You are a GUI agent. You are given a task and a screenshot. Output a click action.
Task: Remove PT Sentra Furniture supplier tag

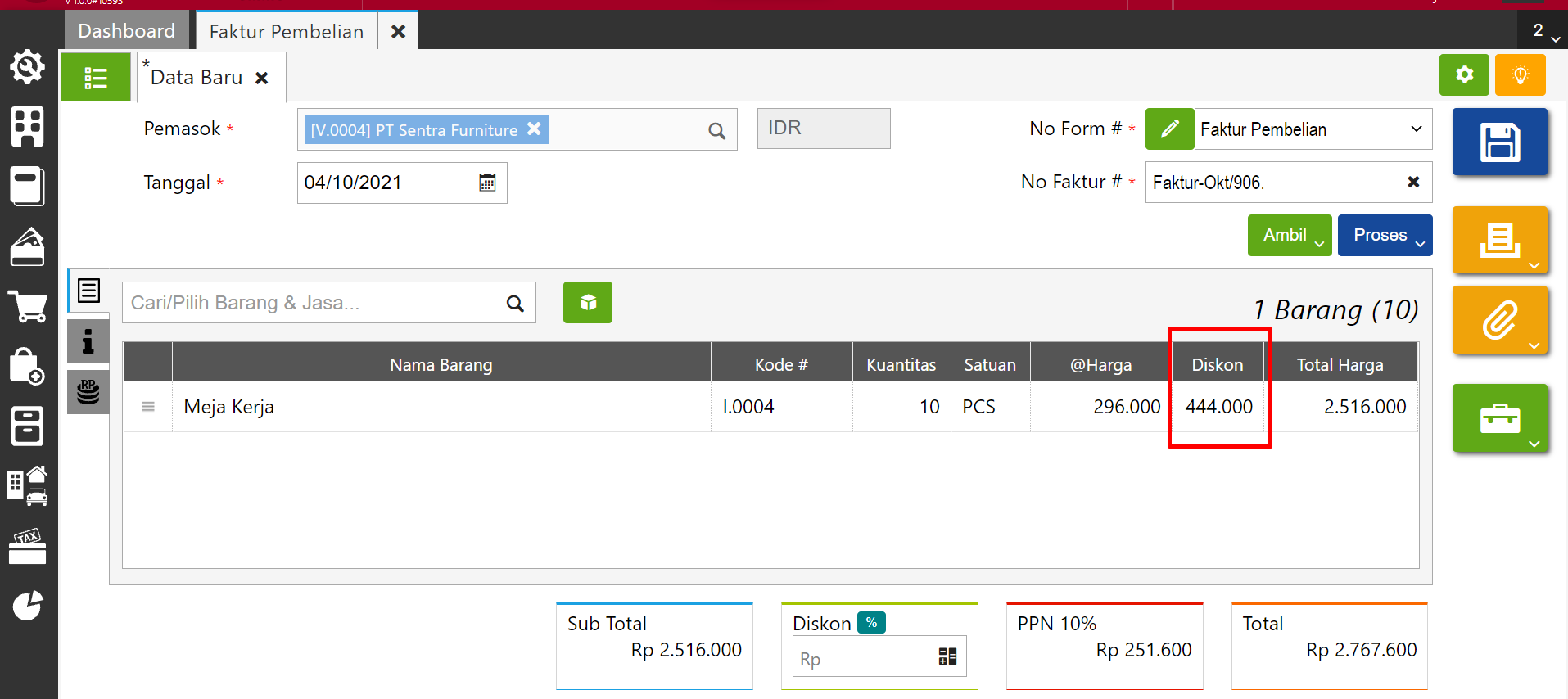[x=534, y=129]
